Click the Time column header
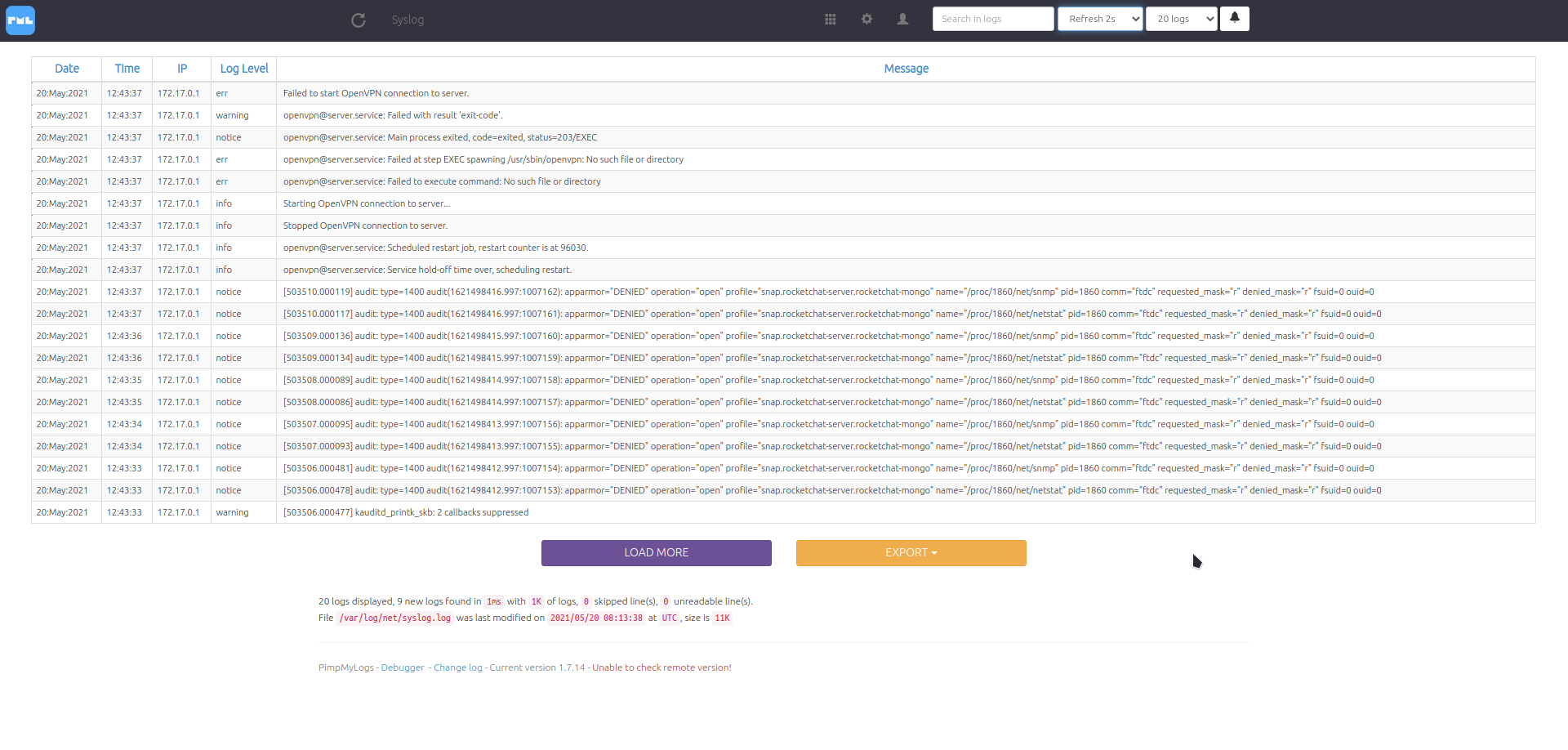The height and width of the screenshot is (750, 1568). click(x=127, y=69)
